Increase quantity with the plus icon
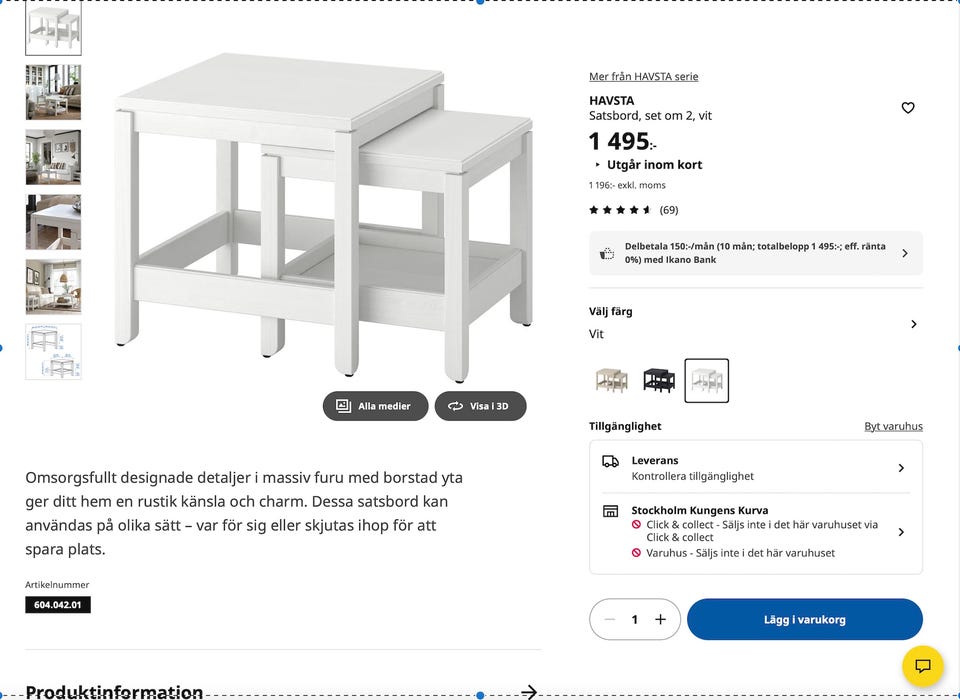Screen dimensions: 960x700 pos(660,619)
